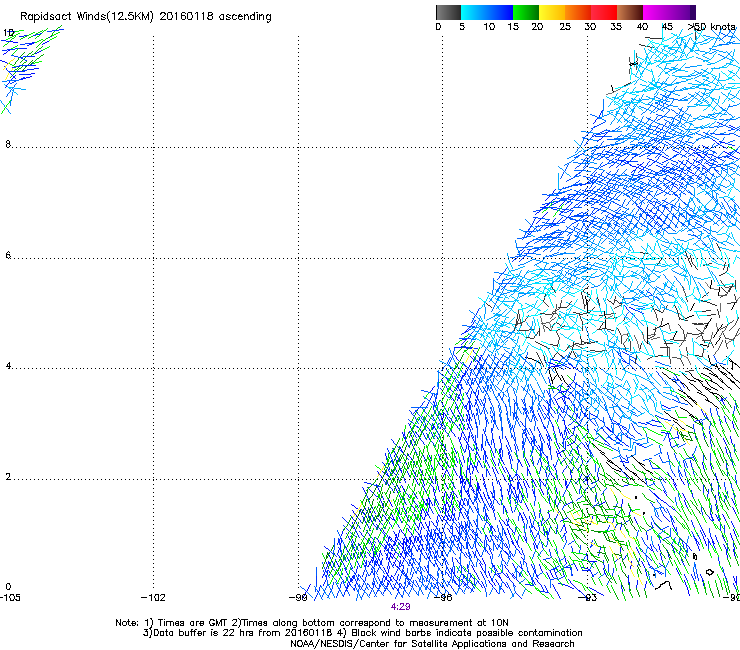Click the yellow 20–25 knots legend segment

pos(552,12)
